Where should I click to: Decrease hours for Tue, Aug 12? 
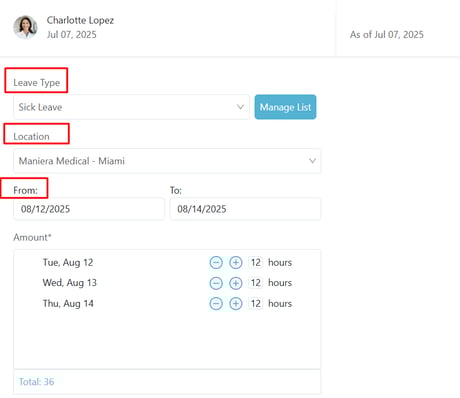pyautogui.click(x=216, y=263)
